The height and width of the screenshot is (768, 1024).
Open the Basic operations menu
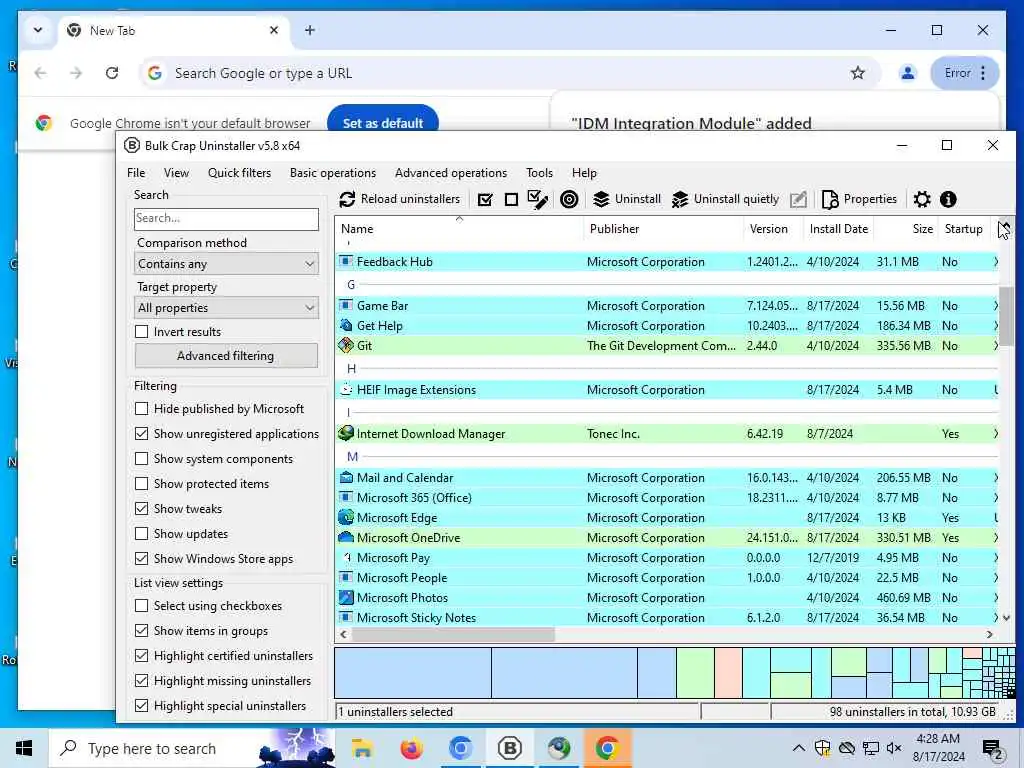[x=332, y=173]
